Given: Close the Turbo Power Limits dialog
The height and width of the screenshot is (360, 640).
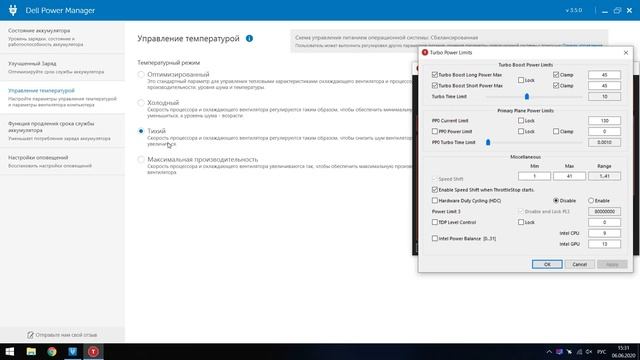Looking at the screenshot, I should [x=626, y=53].
